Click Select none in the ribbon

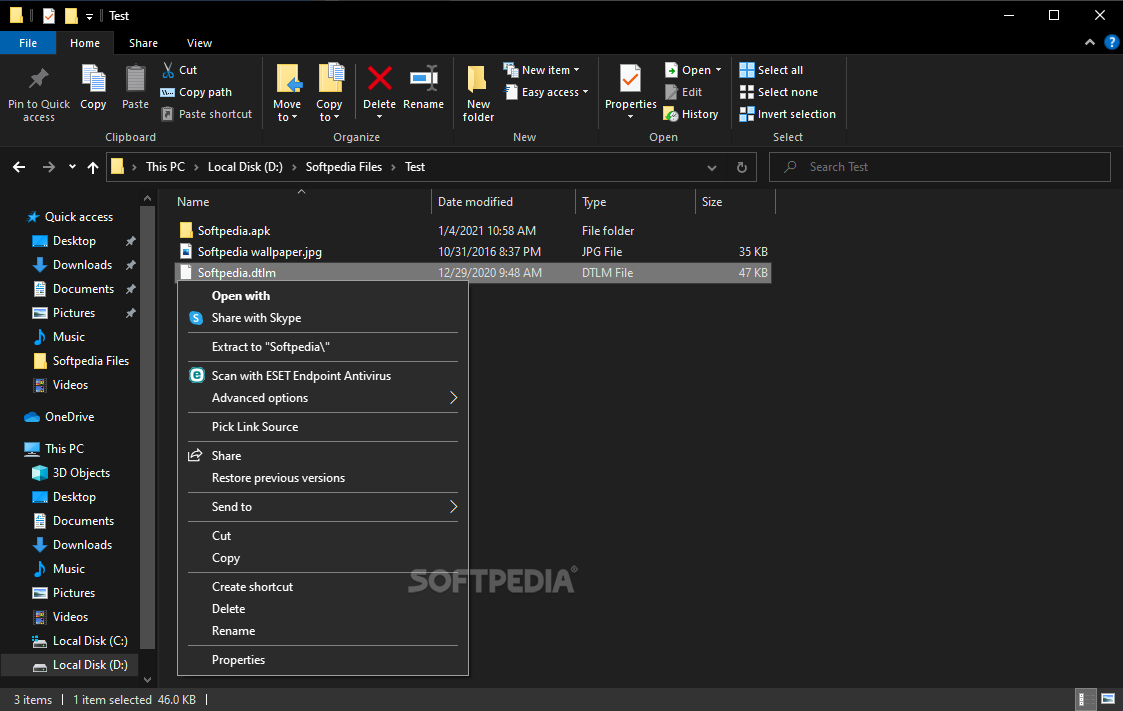(x=779, y=92)
